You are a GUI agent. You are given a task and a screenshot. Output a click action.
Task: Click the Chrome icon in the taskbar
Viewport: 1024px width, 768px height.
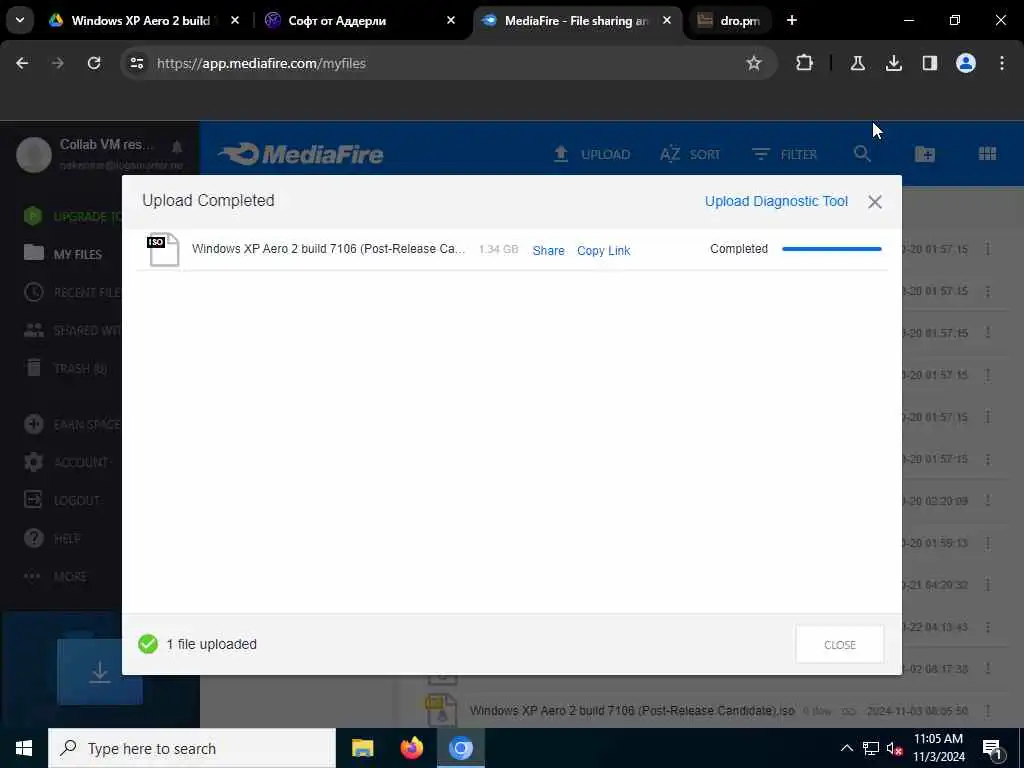[x=460, y=748]
